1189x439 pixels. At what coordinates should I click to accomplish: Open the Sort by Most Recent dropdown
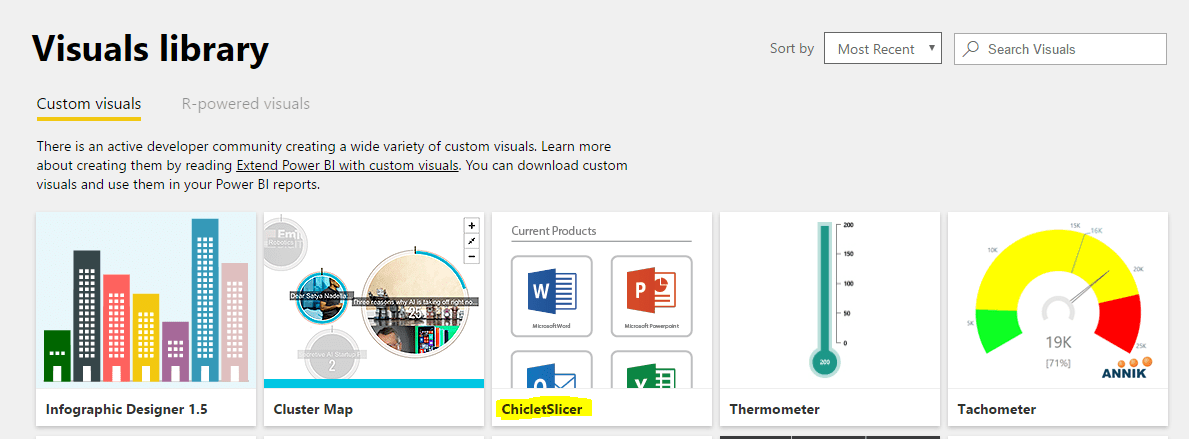(x=883, y=49)
